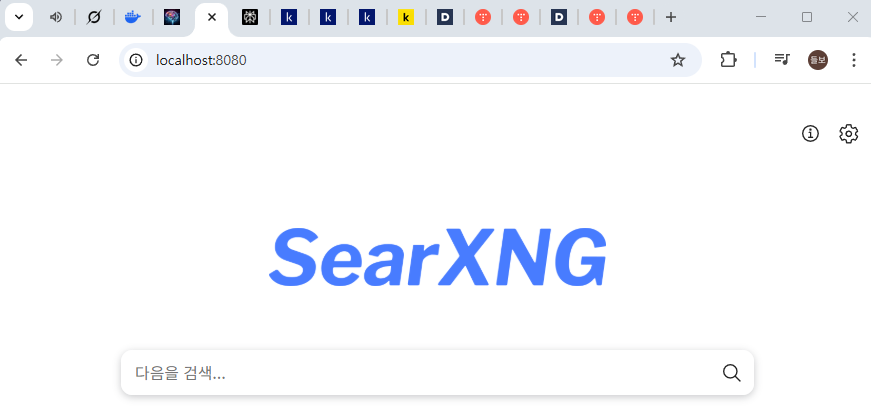Open Chrome's three-dot menu

tap(854, 60)
